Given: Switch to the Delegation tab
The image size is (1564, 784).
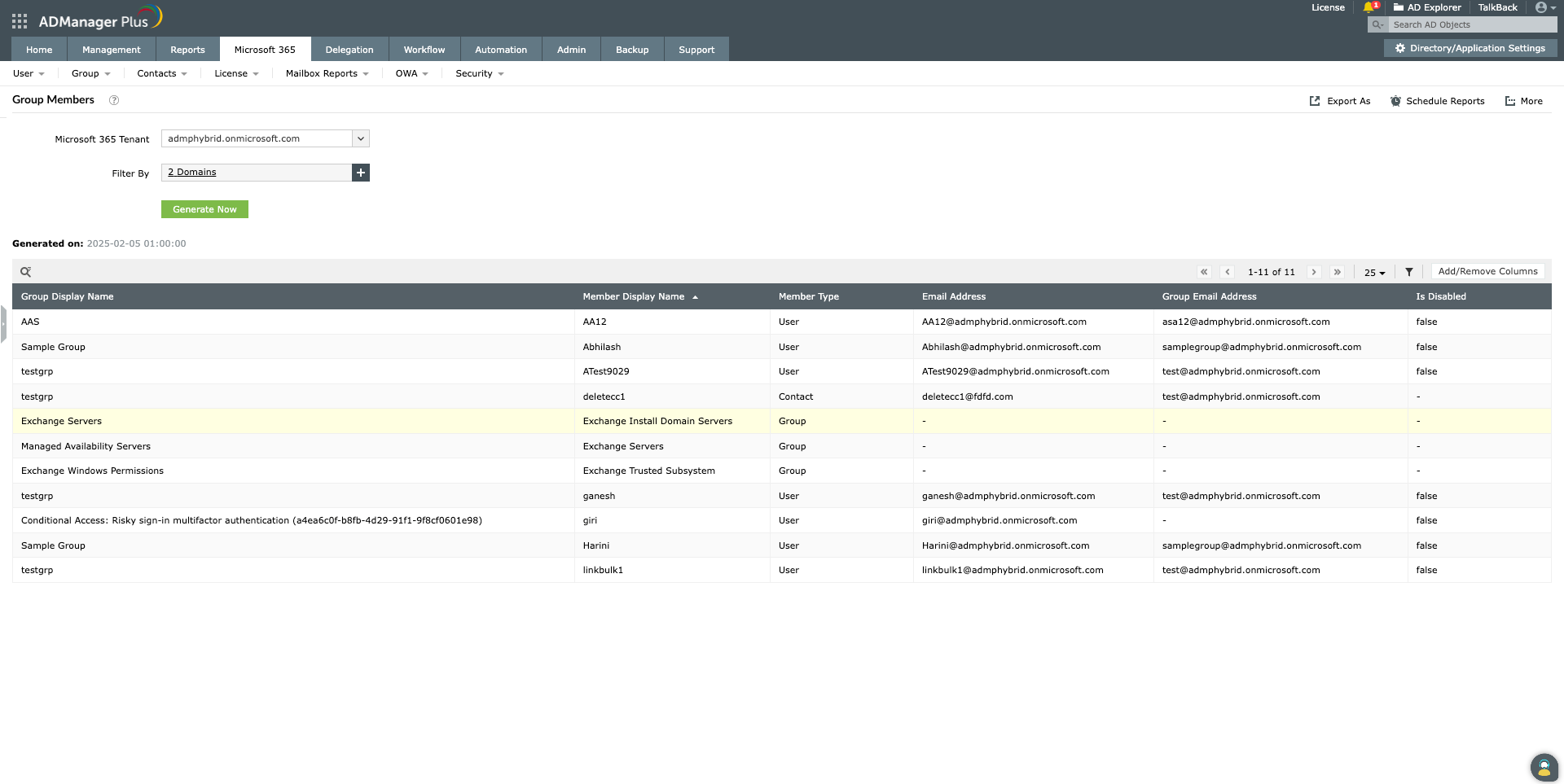Looking at the screenshot, I should 349,50.
